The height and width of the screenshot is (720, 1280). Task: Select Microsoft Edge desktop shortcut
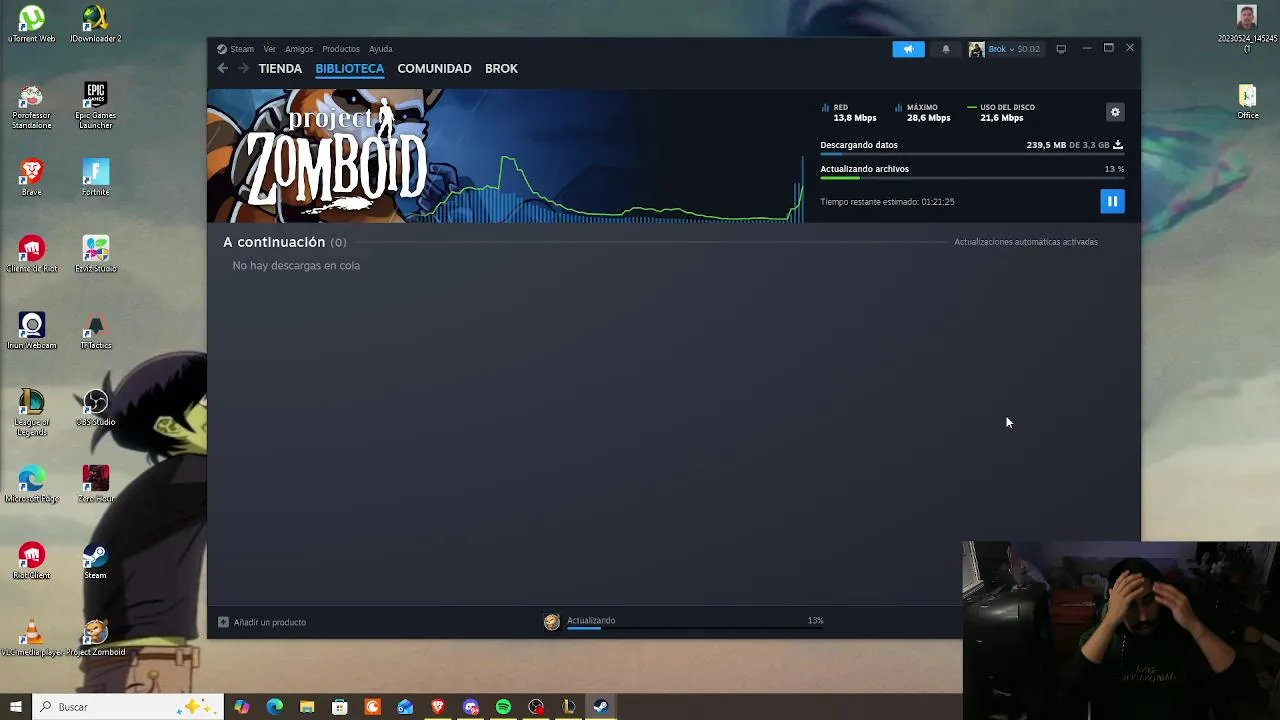coord(31,485)
